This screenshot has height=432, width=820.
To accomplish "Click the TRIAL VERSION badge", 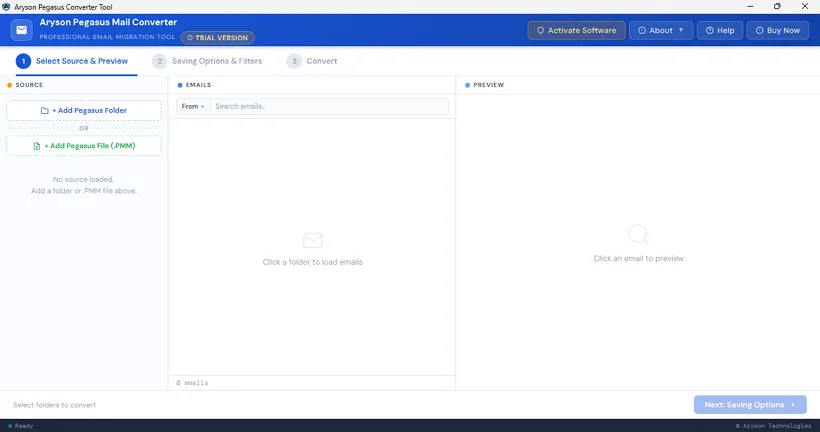I will (x=218, y=38).
